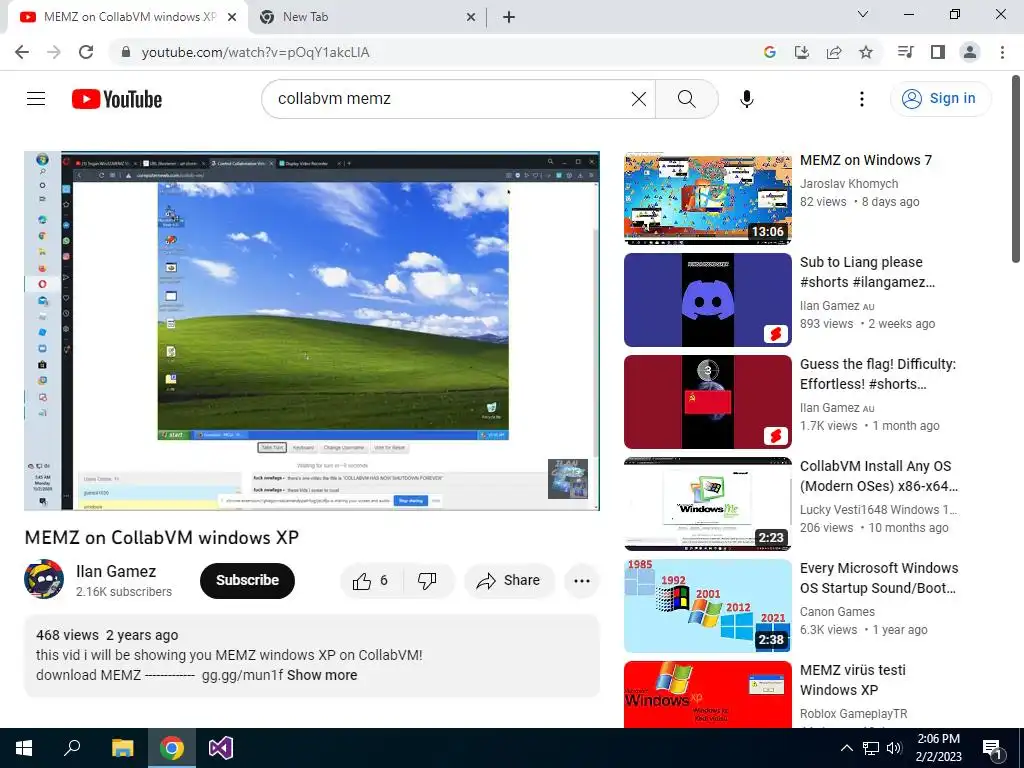Share the MEMZ video
1024x768 pixels.
509,581
